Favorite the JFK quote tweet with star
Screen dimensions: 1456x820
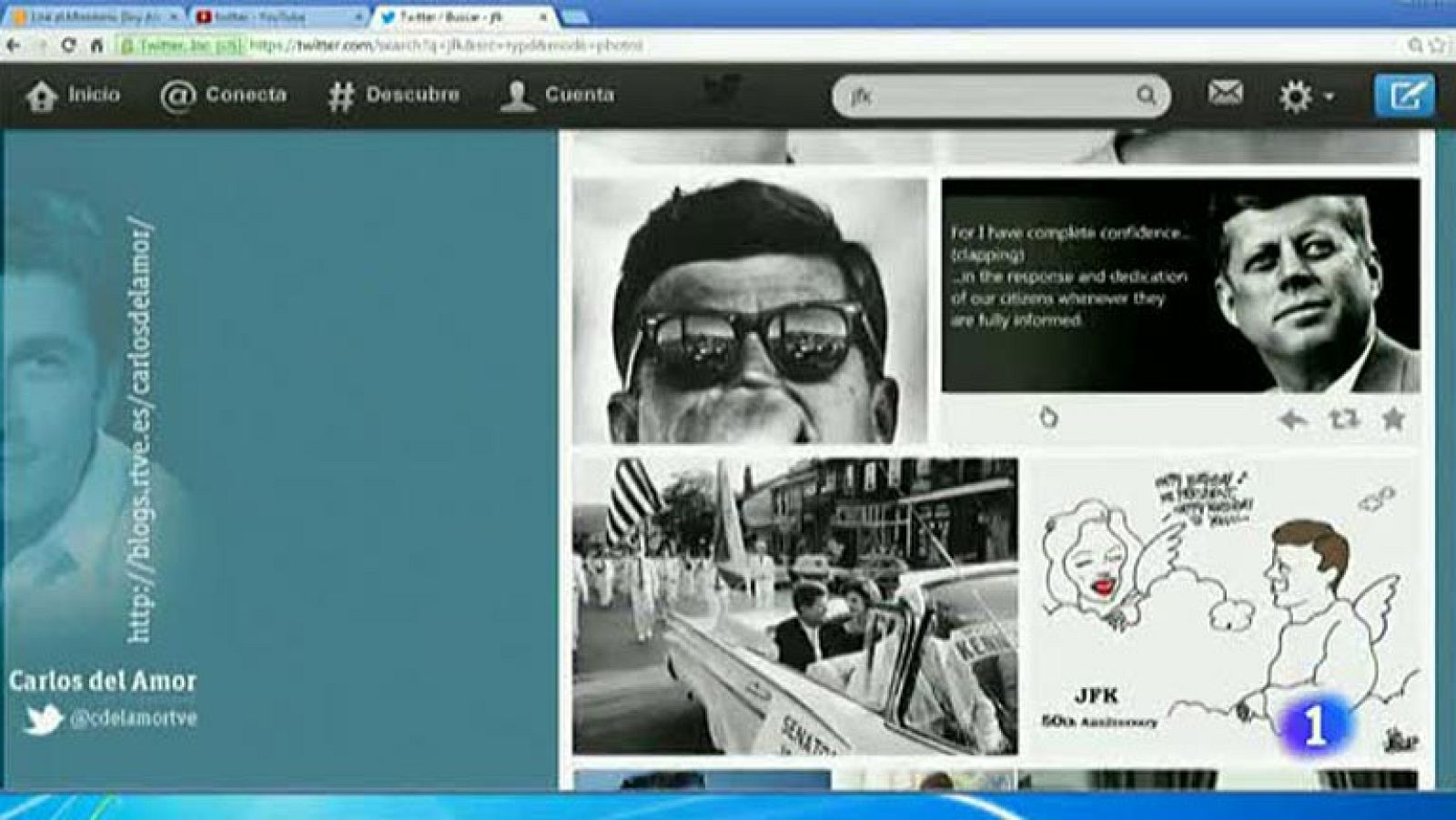click(1395, 420)
